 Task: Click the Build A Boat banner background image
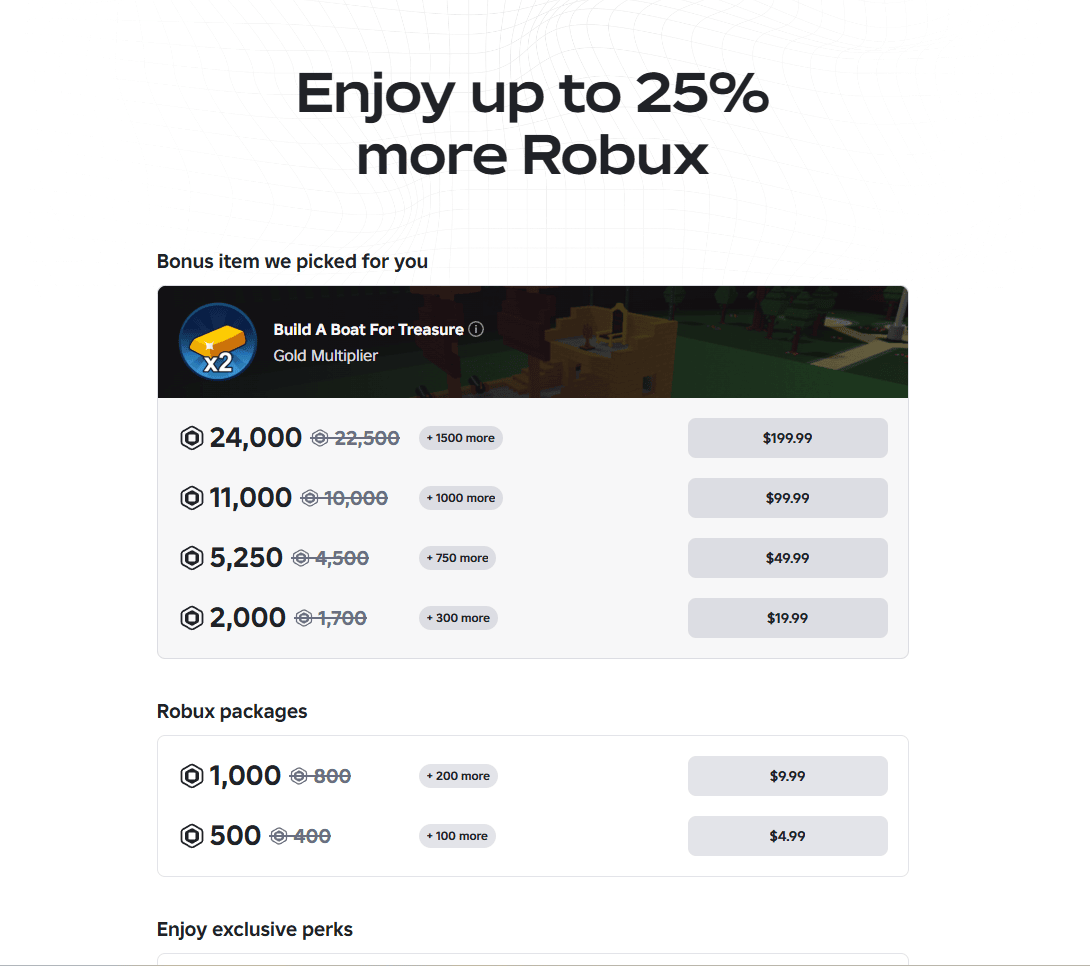click(x=700, y=342)
